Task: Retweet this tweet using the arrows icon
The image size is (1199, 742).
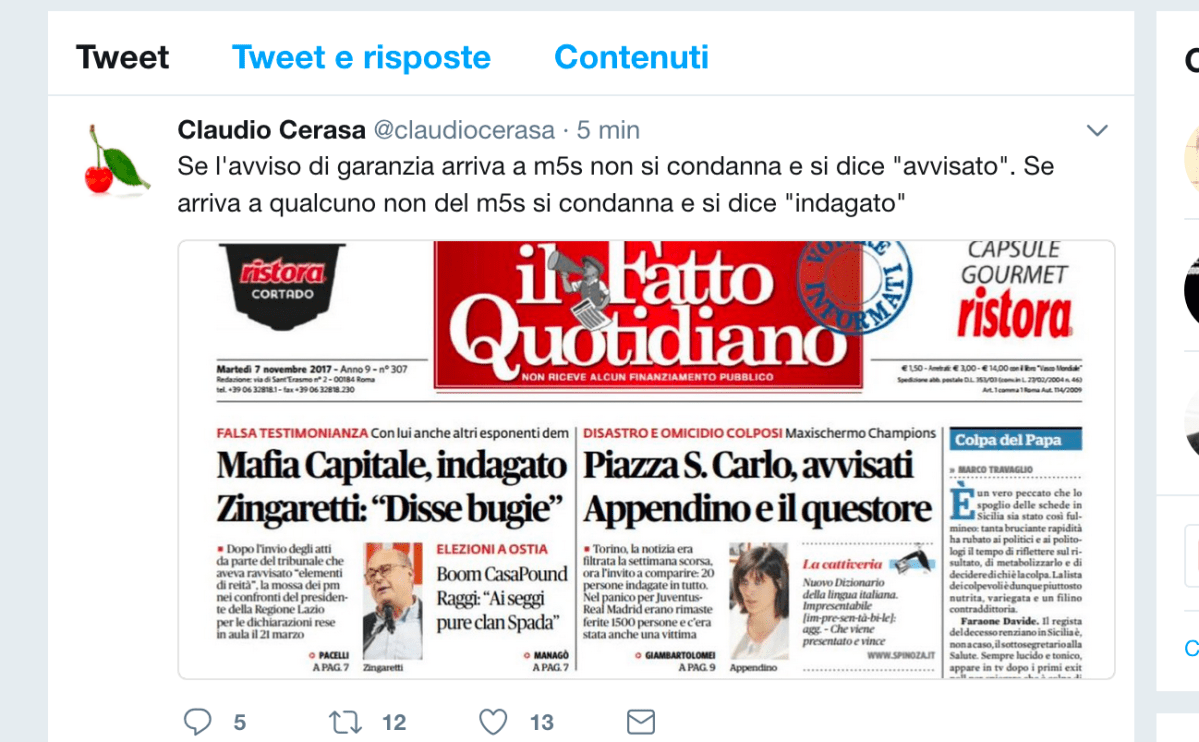Action: pyautogui.click(x=345, y=722)
